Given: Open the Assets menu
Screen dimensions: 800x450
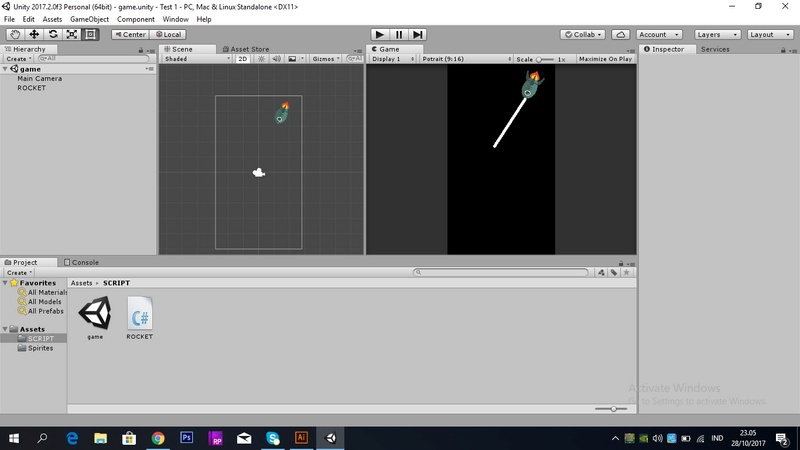Looking at the screenshot, I should pyautogui.click(x=52, y=19).
